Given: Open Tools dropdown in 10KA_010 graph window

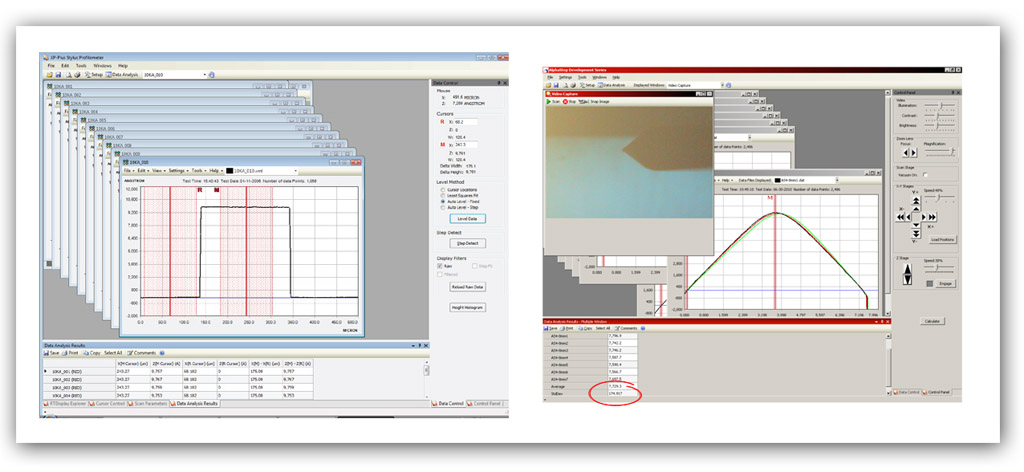Looking at the screenshot, I should point(198,170).
